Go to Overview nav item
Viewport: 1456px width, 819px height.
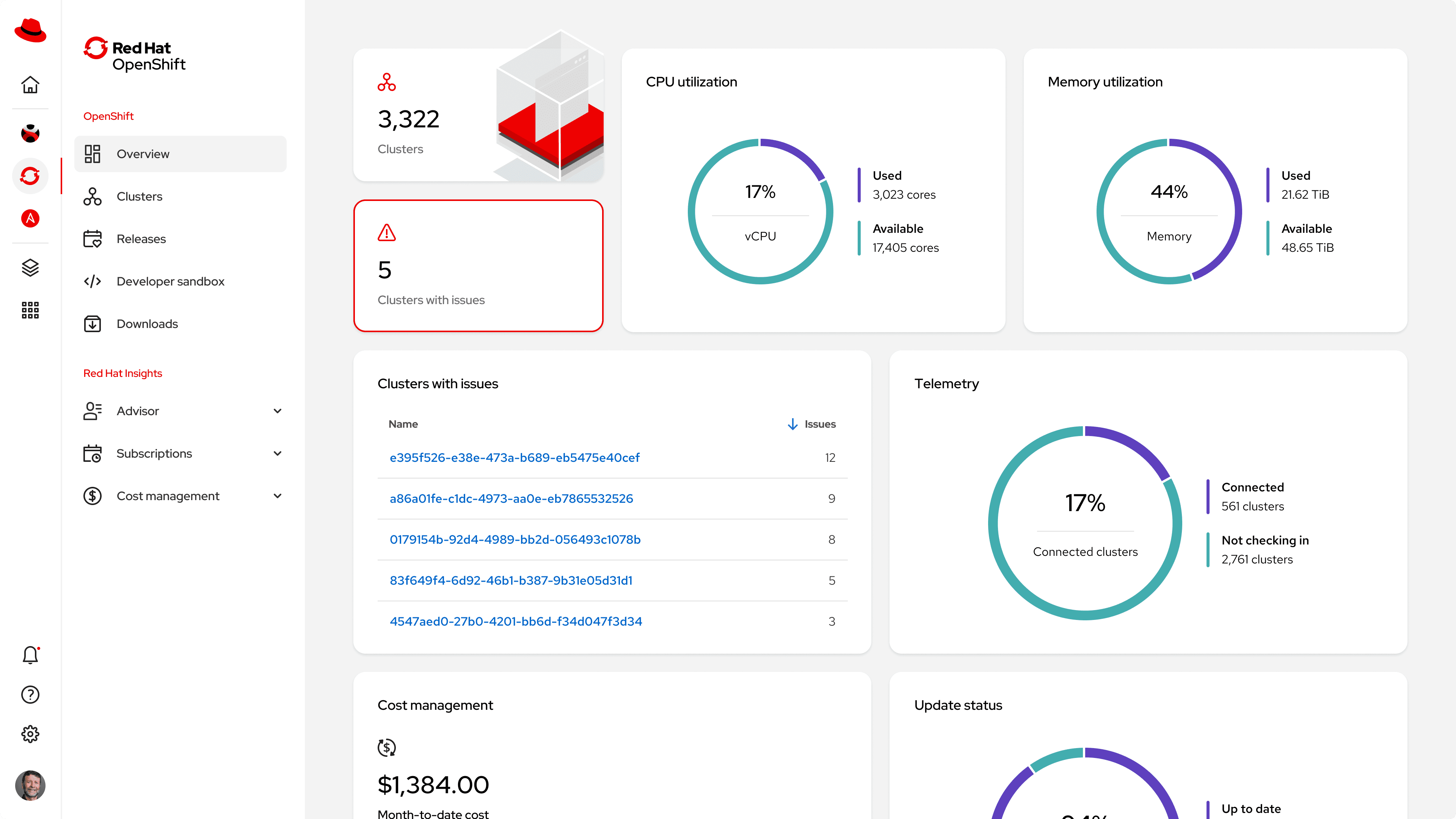click(180, 154)
